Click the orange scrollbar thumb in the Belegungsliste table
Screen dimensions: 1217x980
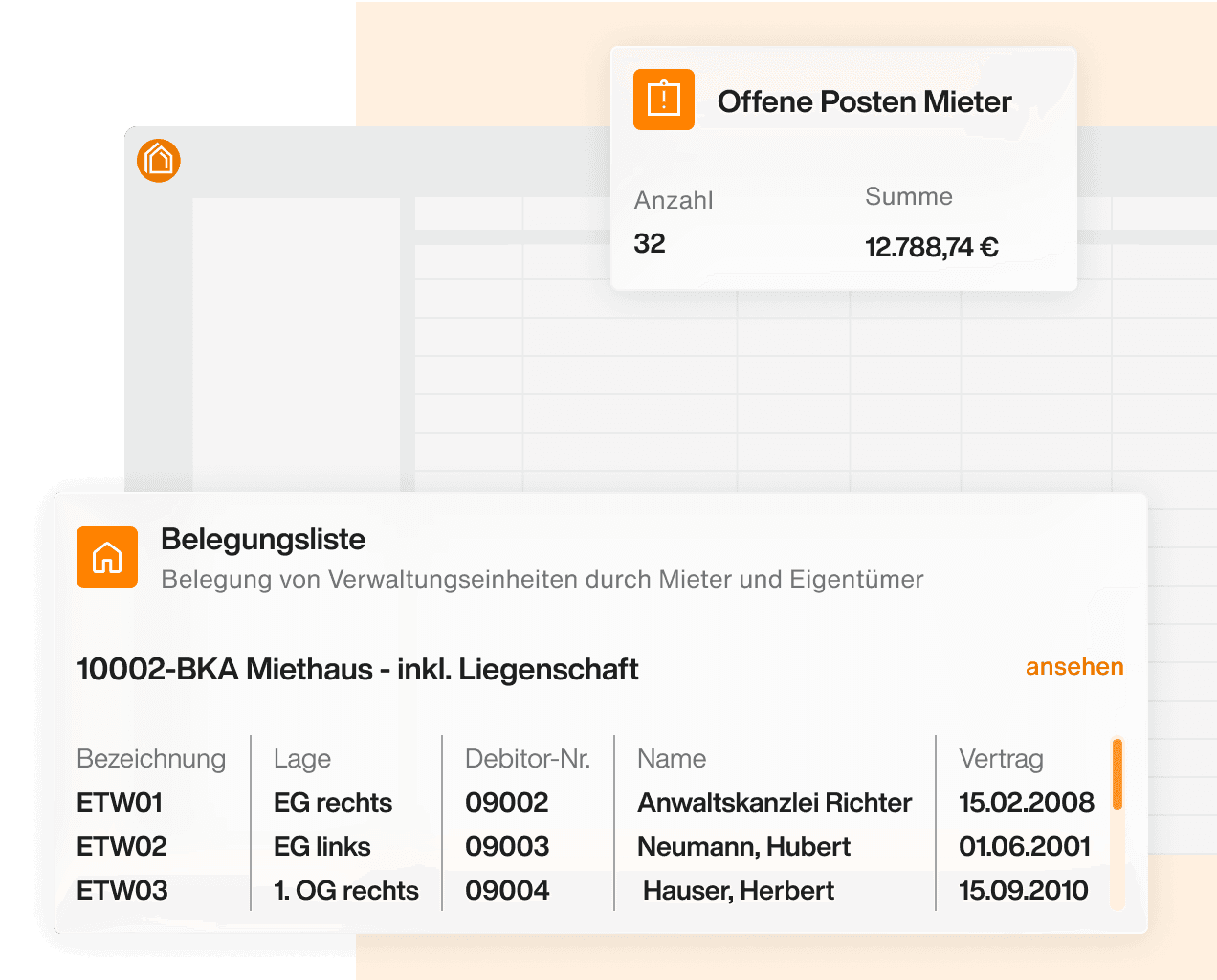pos(1117,773)
